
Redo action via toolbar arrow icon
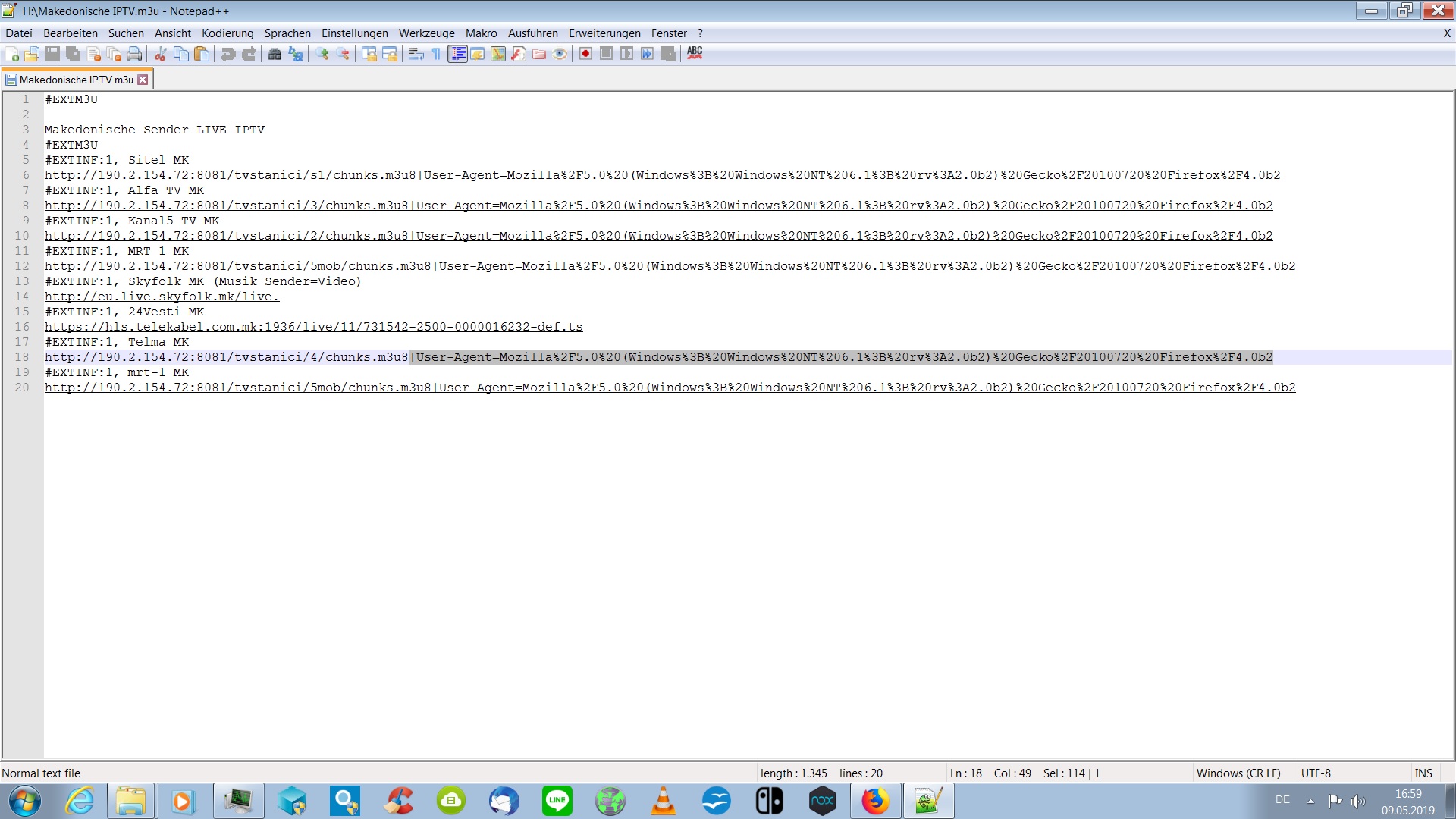[x=249, y=54]
